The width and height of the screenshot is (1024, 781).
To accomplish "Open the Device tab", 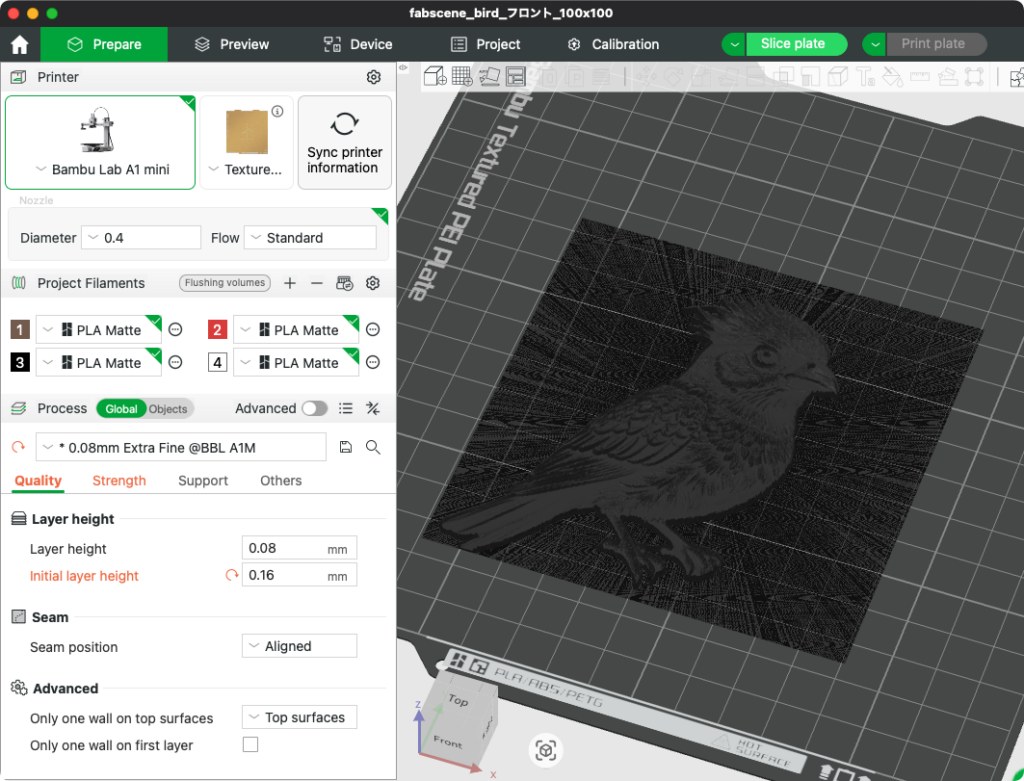I will pos(358,44).
